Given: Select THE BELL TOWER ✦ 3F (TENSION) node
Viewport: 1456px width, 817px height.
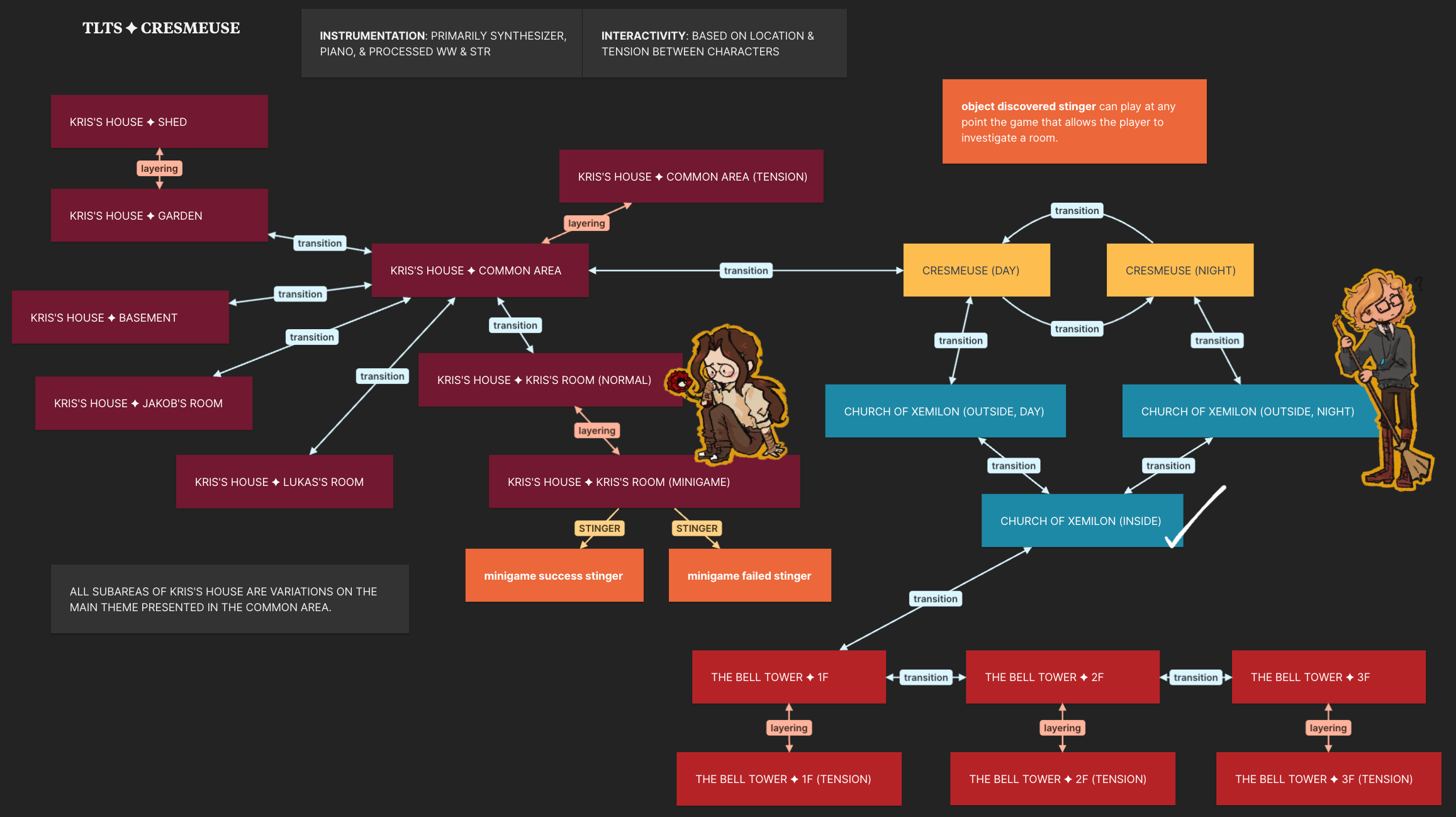Looking at the screenshot, I should 1328,779.
